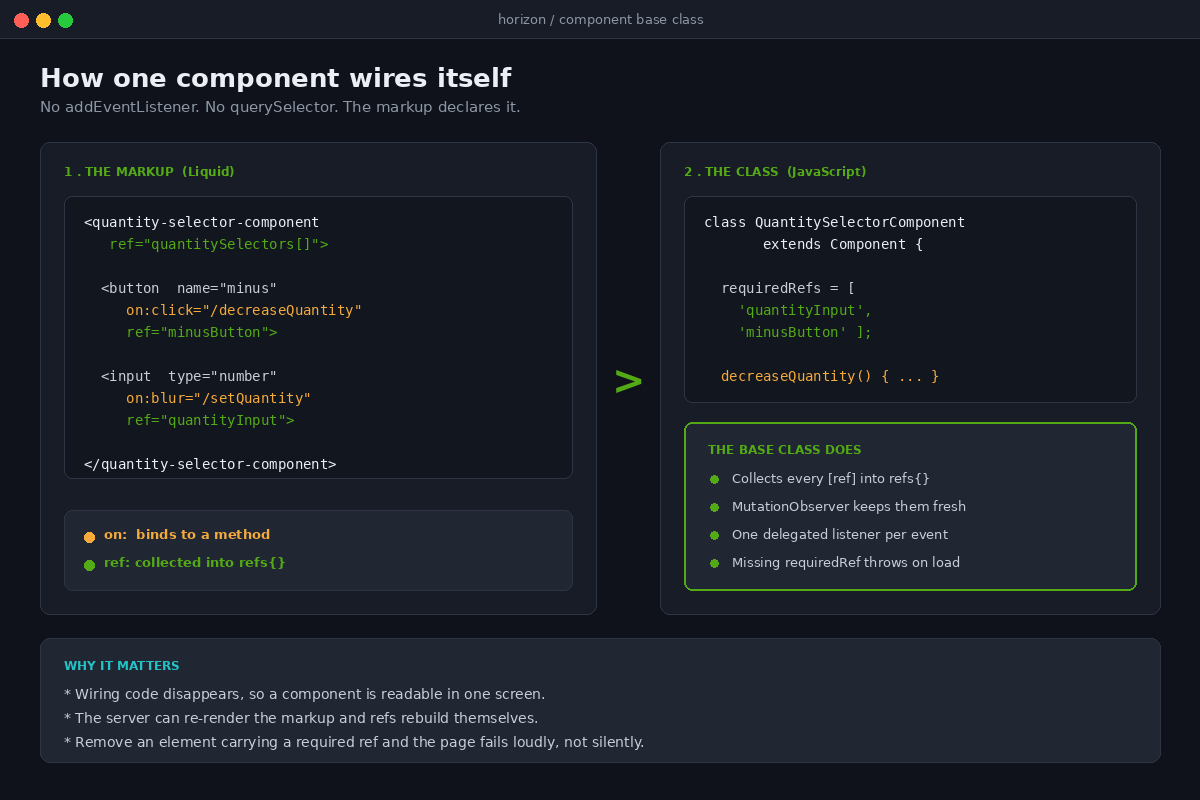Click the opening '<quantity-selector-component' tag line
The image size is (1200, 800).
click(x=202, y=222)
